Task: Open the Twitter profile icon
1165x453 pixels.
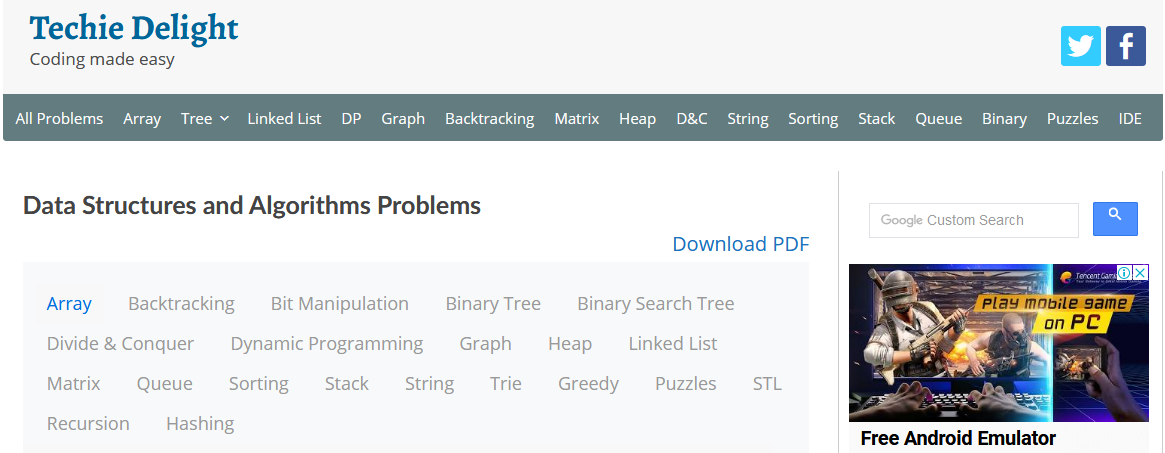Action: 1080,46
